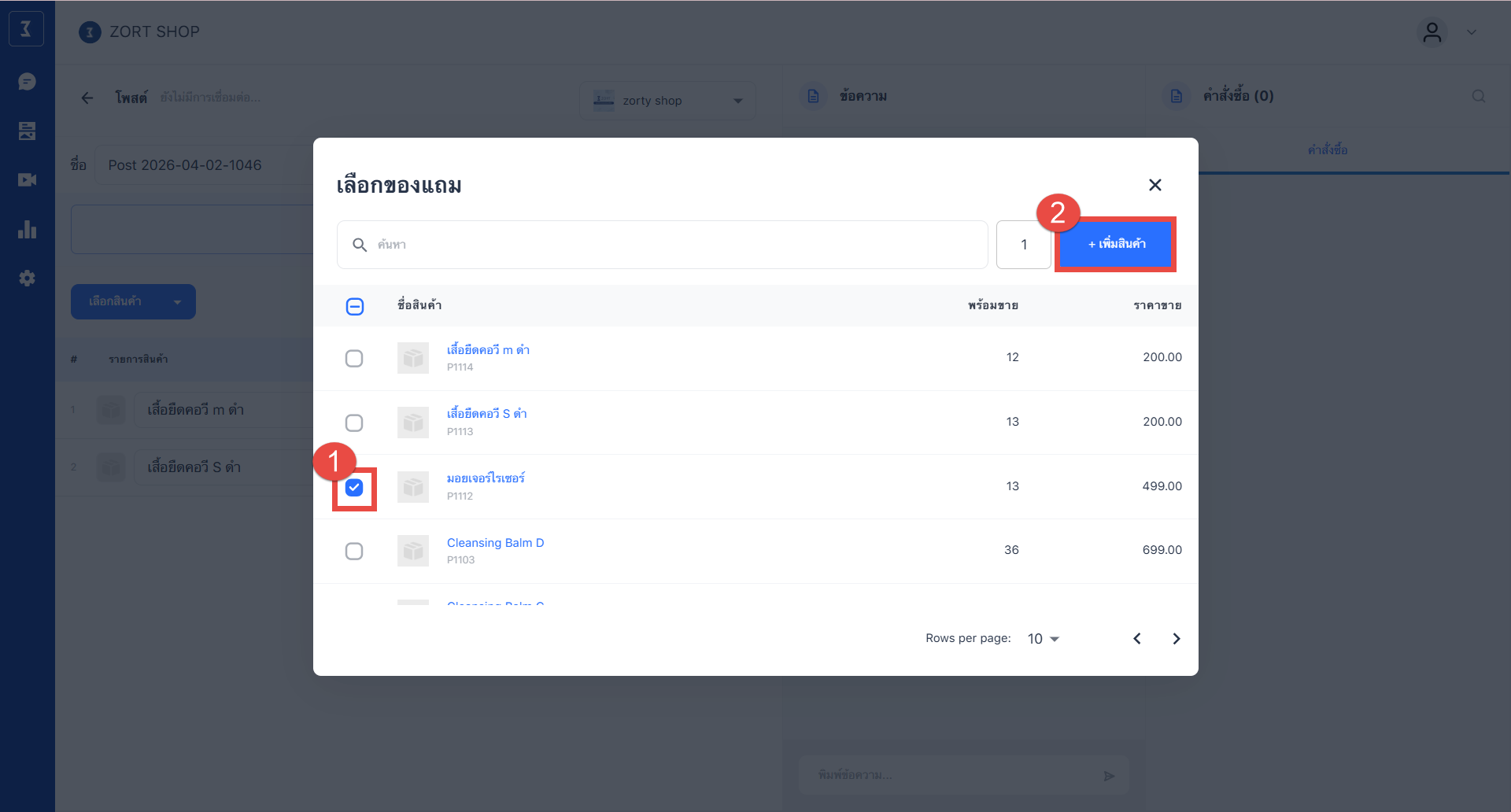Screen dimensions: 1511x812
Task: Open the Rows per page dropdown
Action: [x=1044, y=639]
